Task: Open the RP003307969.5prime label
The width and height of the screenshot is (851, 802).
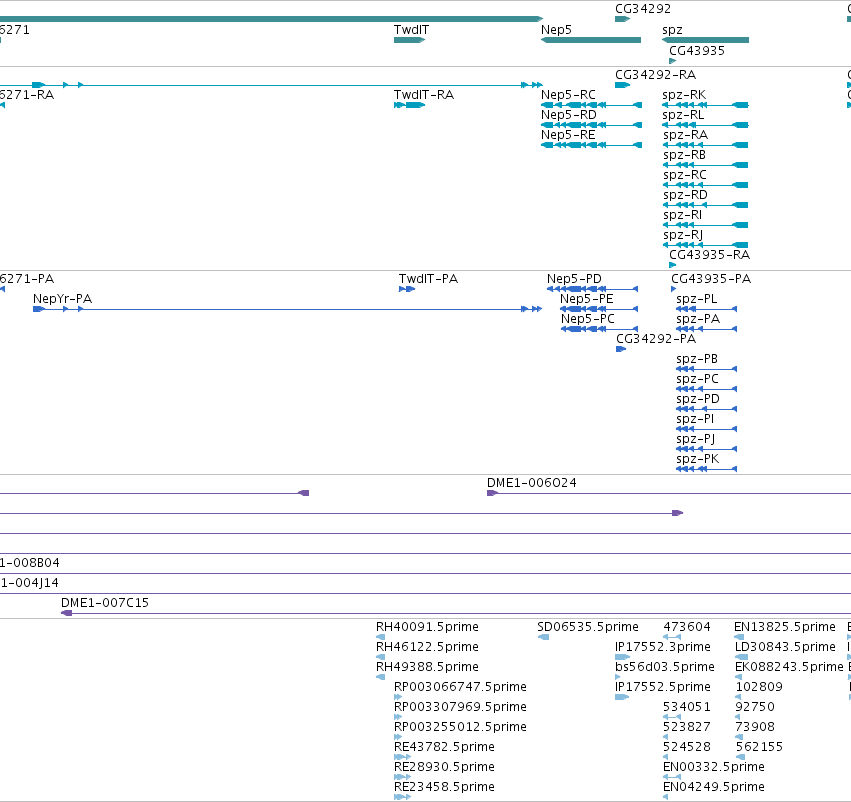Action: coord(460,707)
